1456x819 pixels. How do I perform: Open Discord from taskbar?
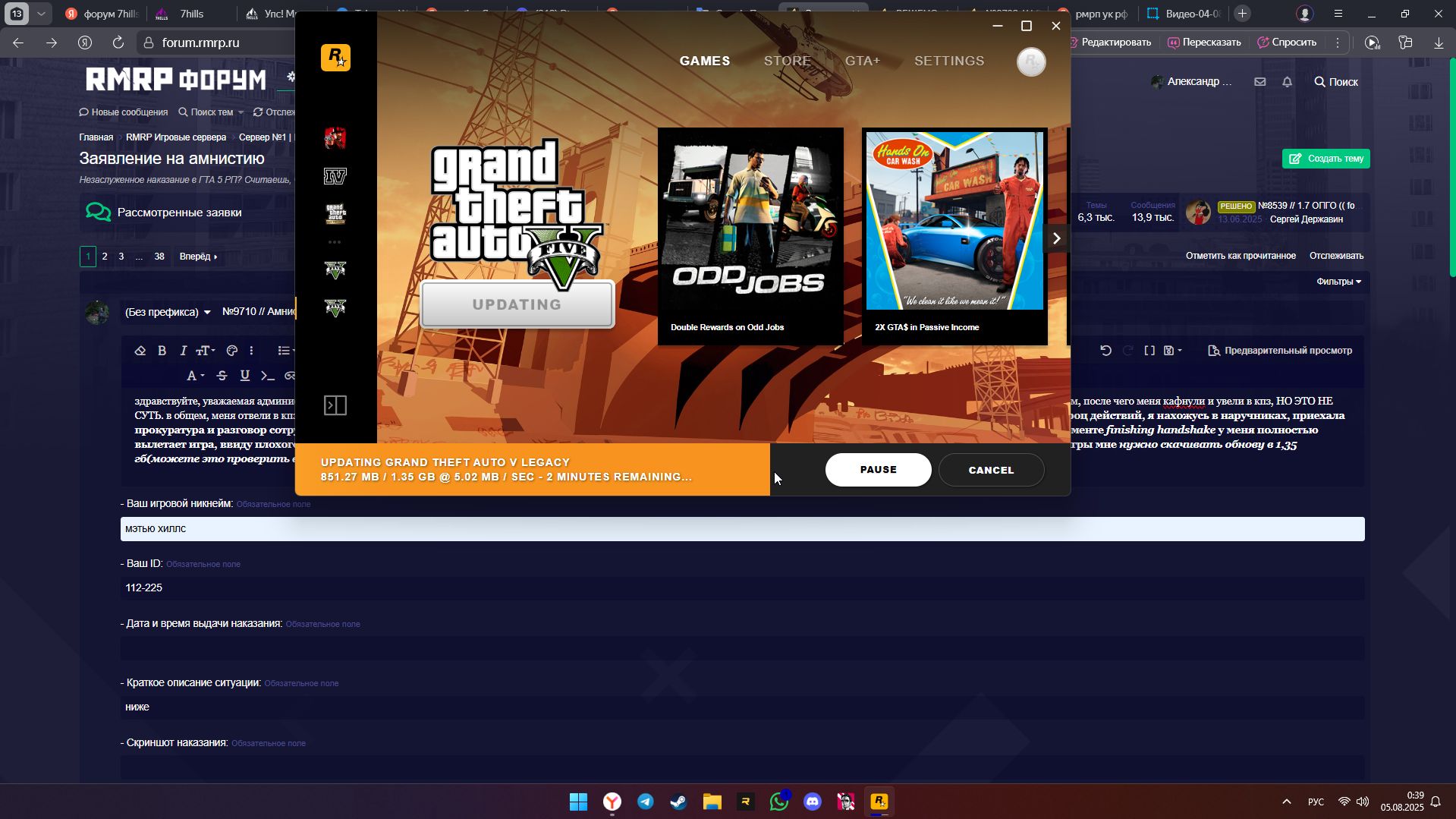point(813,802)
